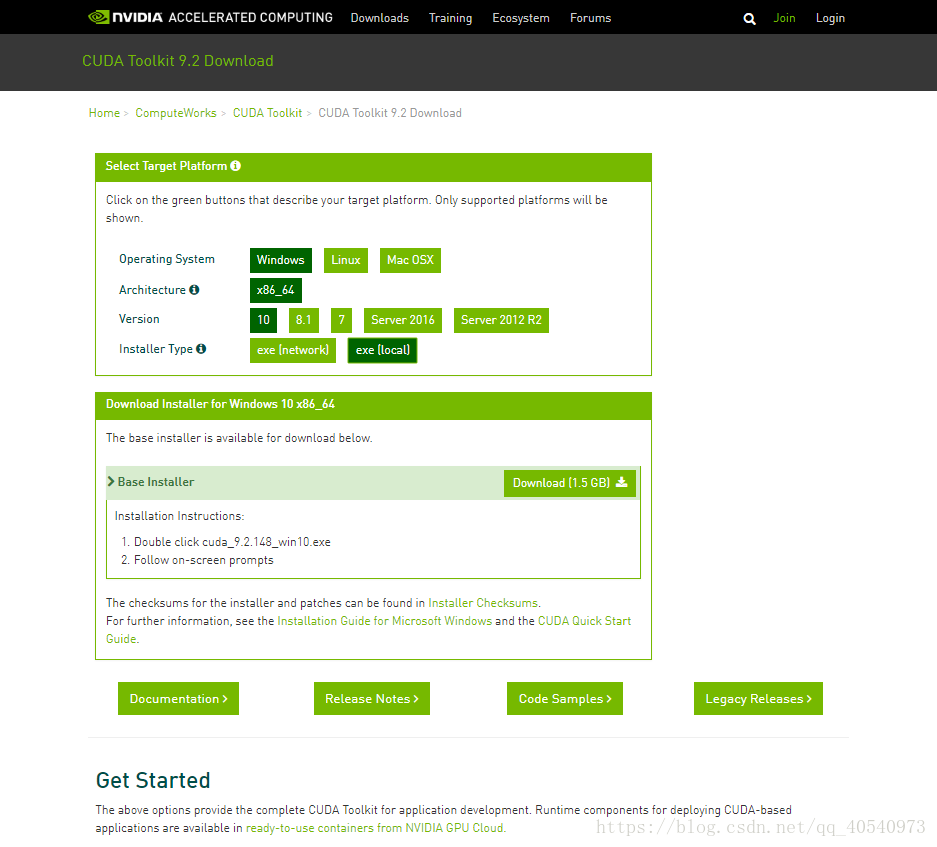Click the Join link
This screenshot has height=847, width=937.
[784, 18]
